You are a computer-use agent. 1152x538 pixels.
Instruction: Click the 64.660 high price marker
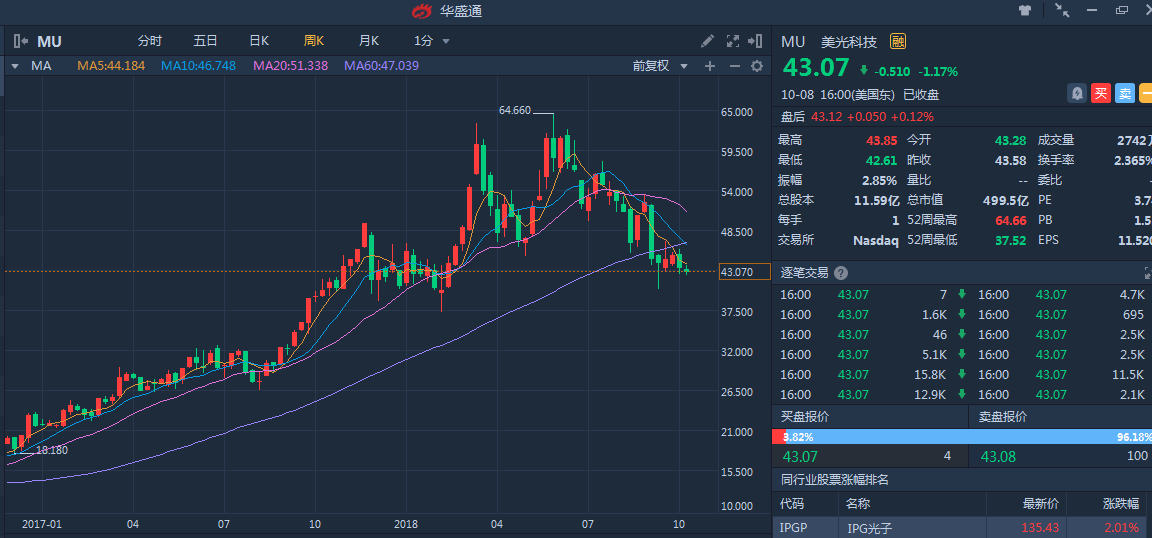515,111
